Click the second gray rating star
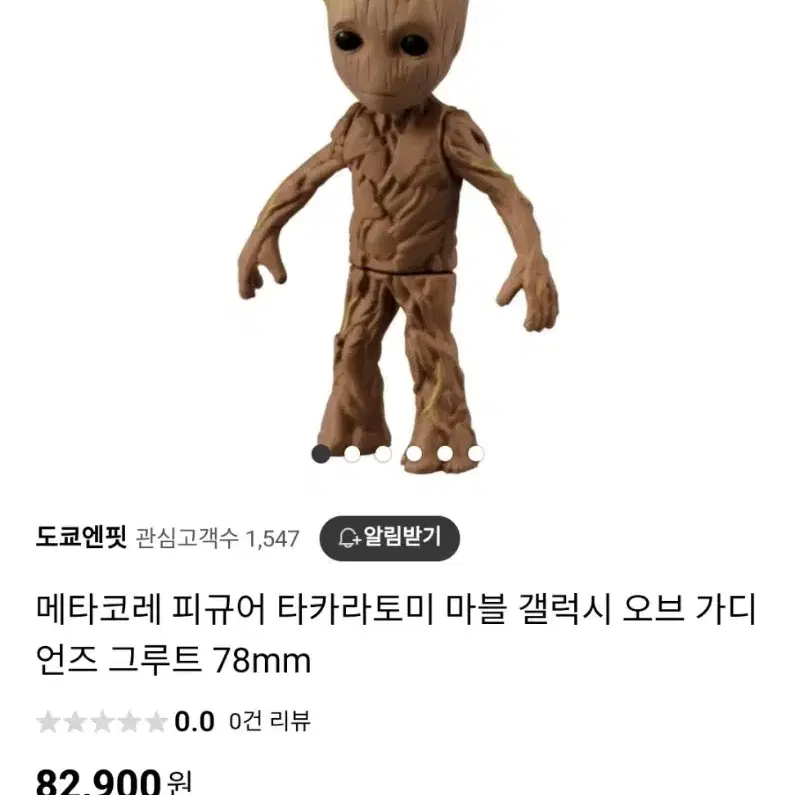 76,721
